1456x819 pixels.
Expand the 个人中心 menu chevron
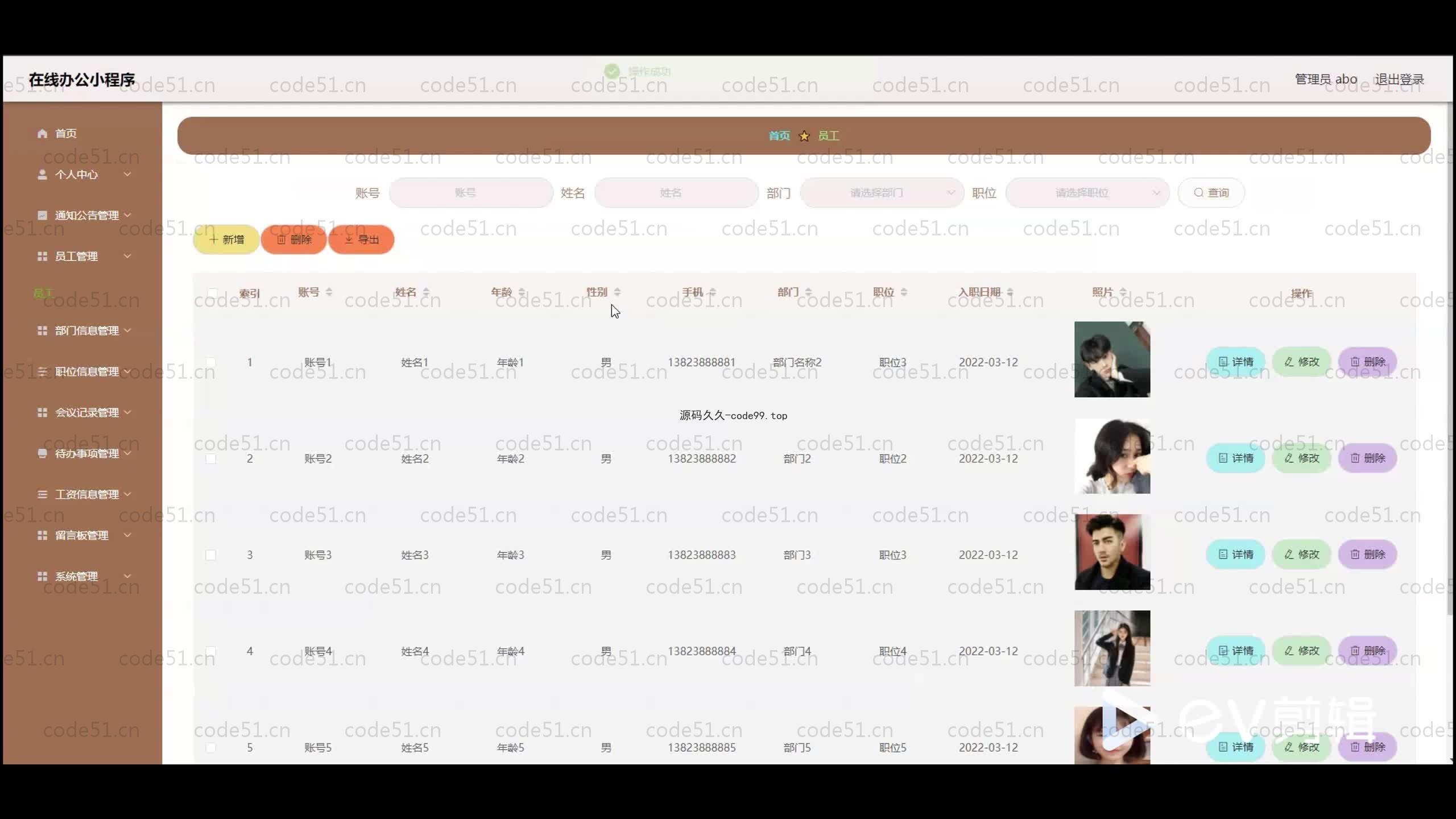[x=127, y=174]
